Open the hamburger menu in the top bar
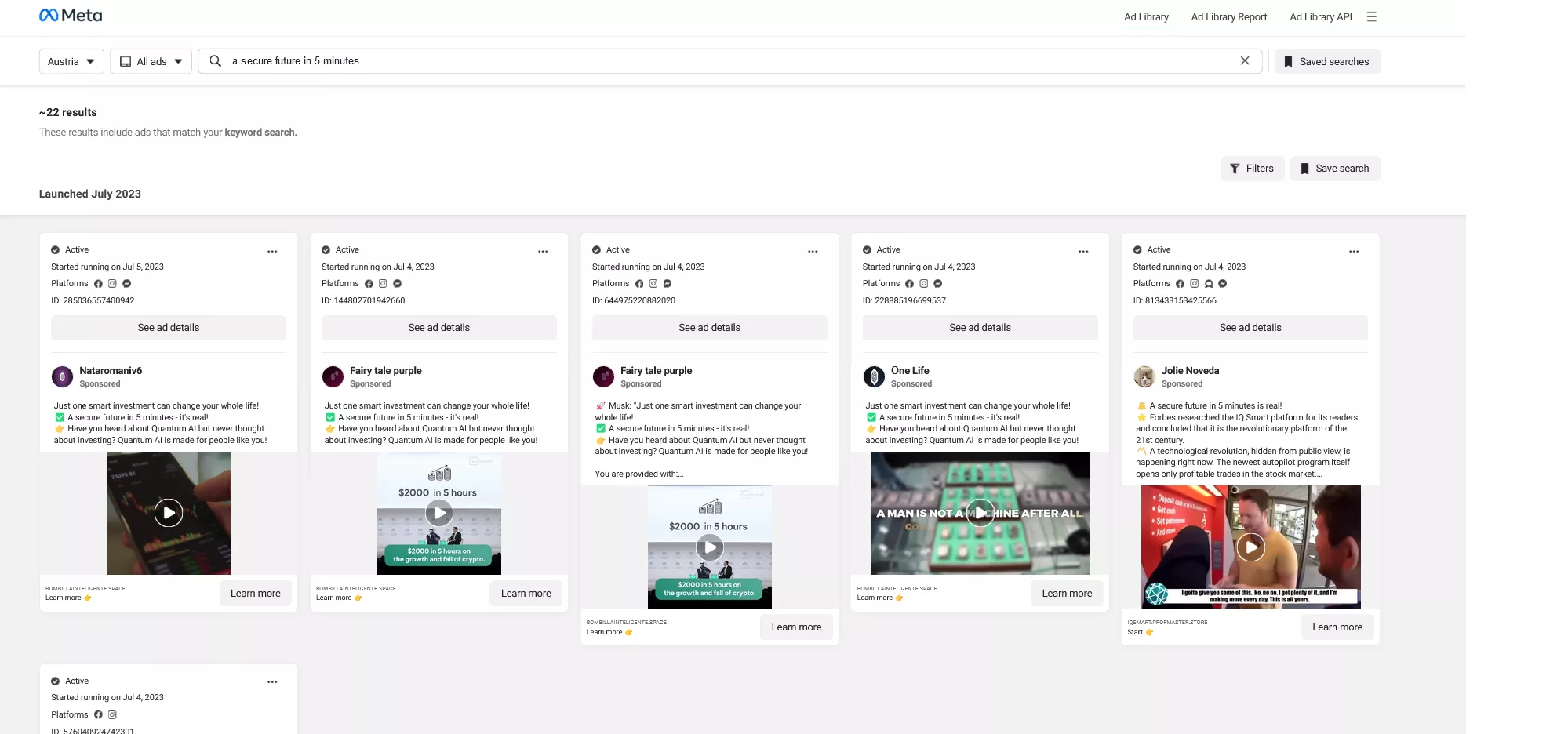 coord(1371,16)
